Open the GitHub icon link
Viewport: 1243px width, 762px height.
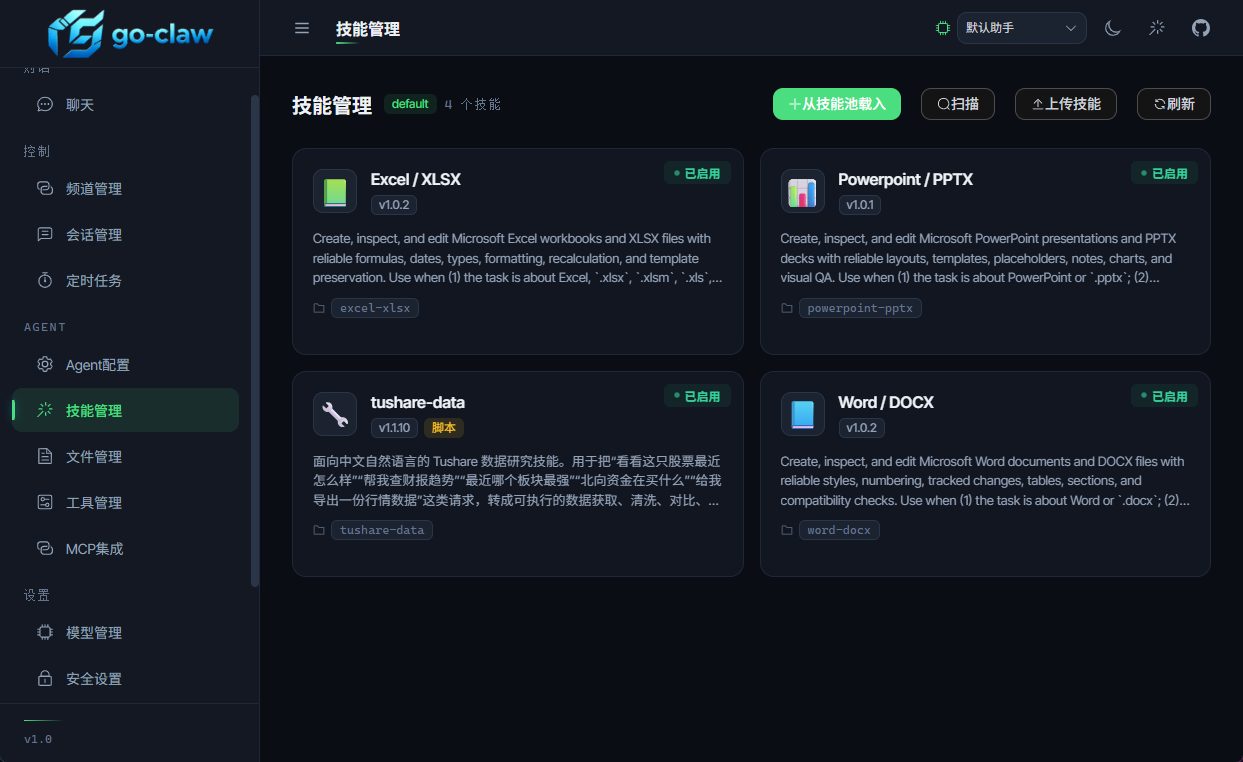[1201, 28]
